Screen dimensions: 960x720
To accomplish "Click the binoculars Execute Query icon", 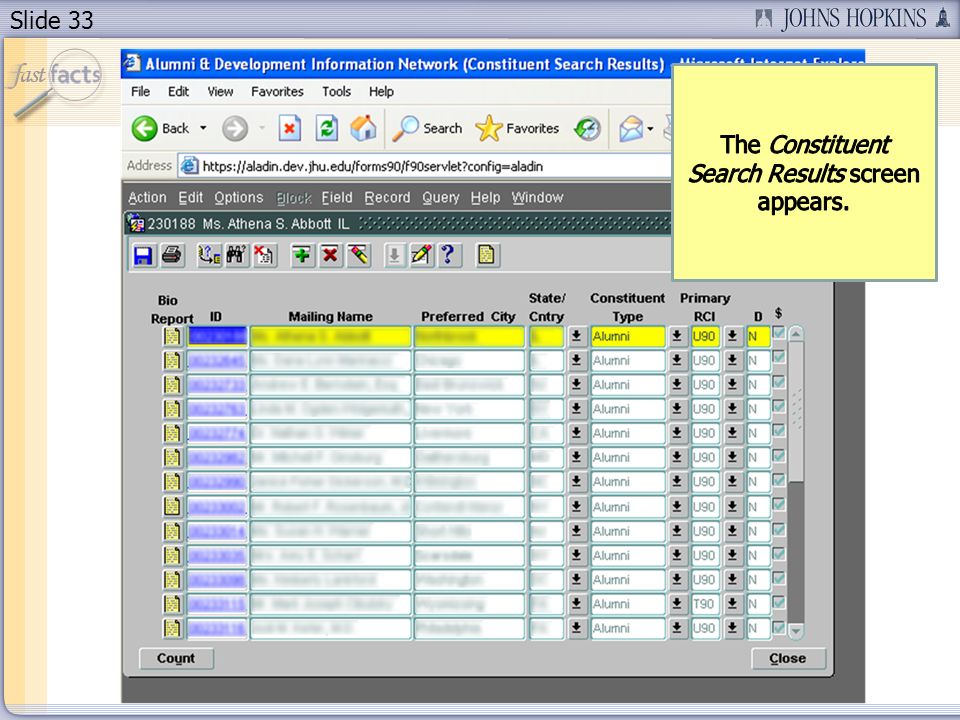I will pyautogui.click(x=236, y=255).
